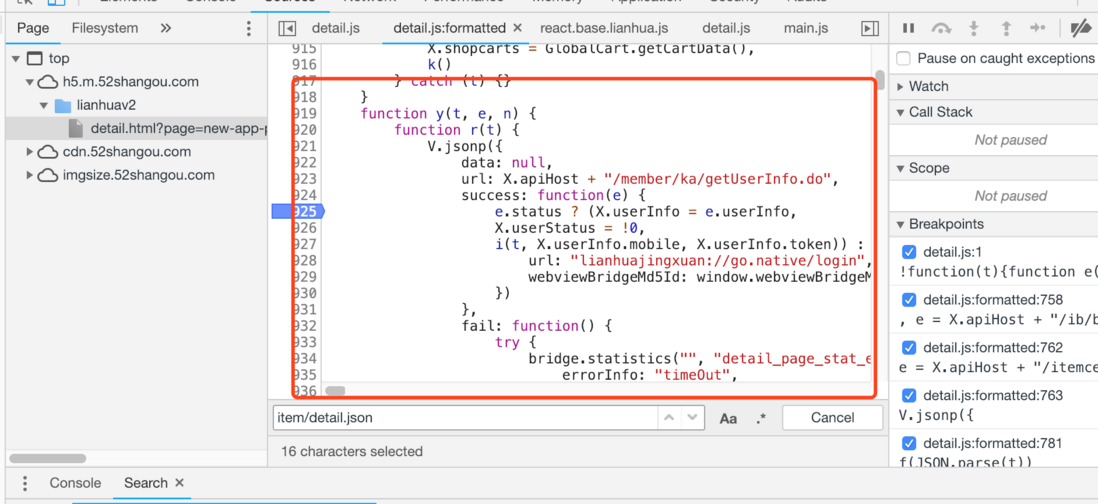Uncheck breakpoint detail.js:formatted:758

coord(909,300)
